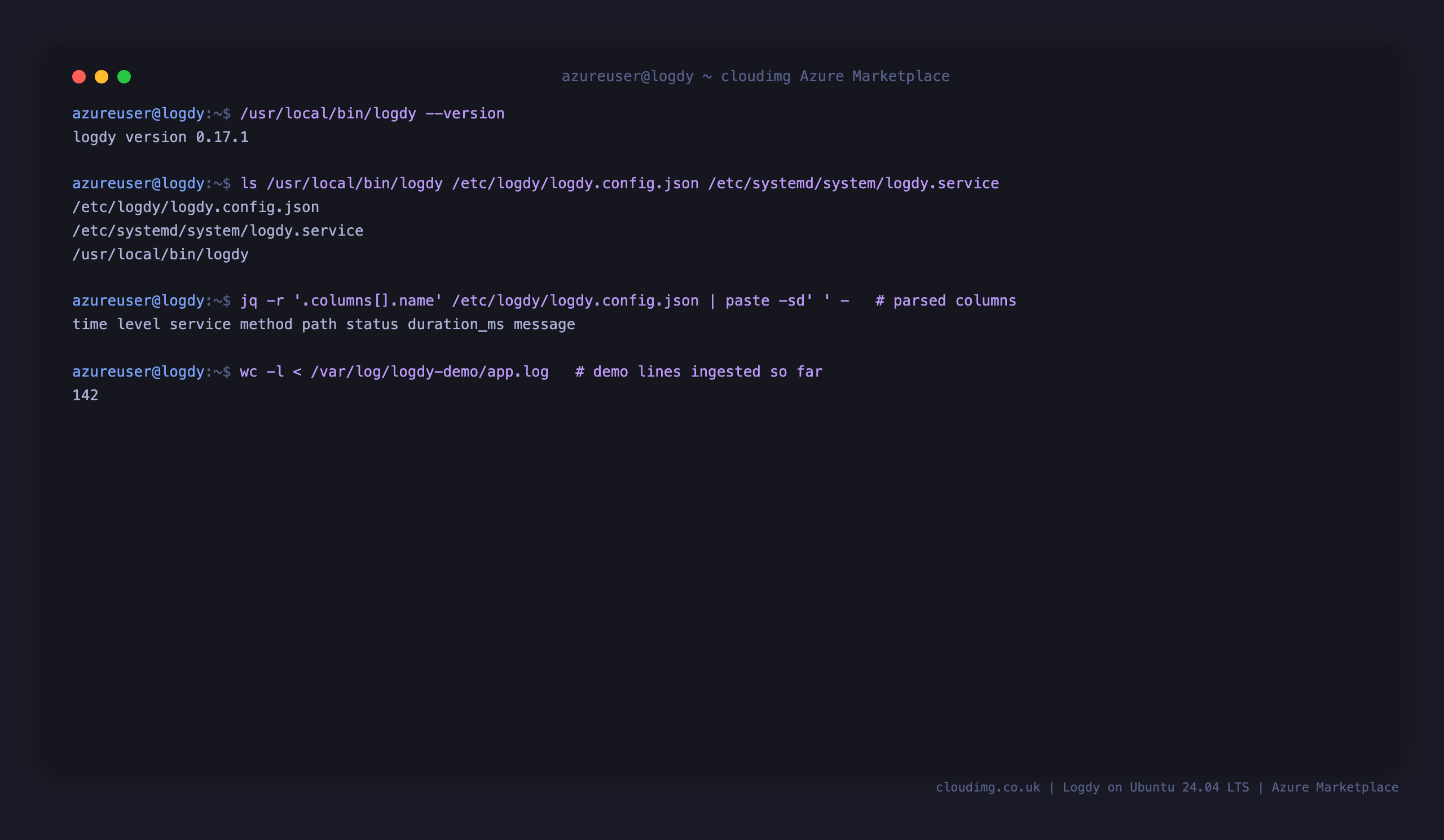Click the output line '/usr/local/bin/logdy'
Viewport: 1444px width, 840px height.
click(160, 254)
